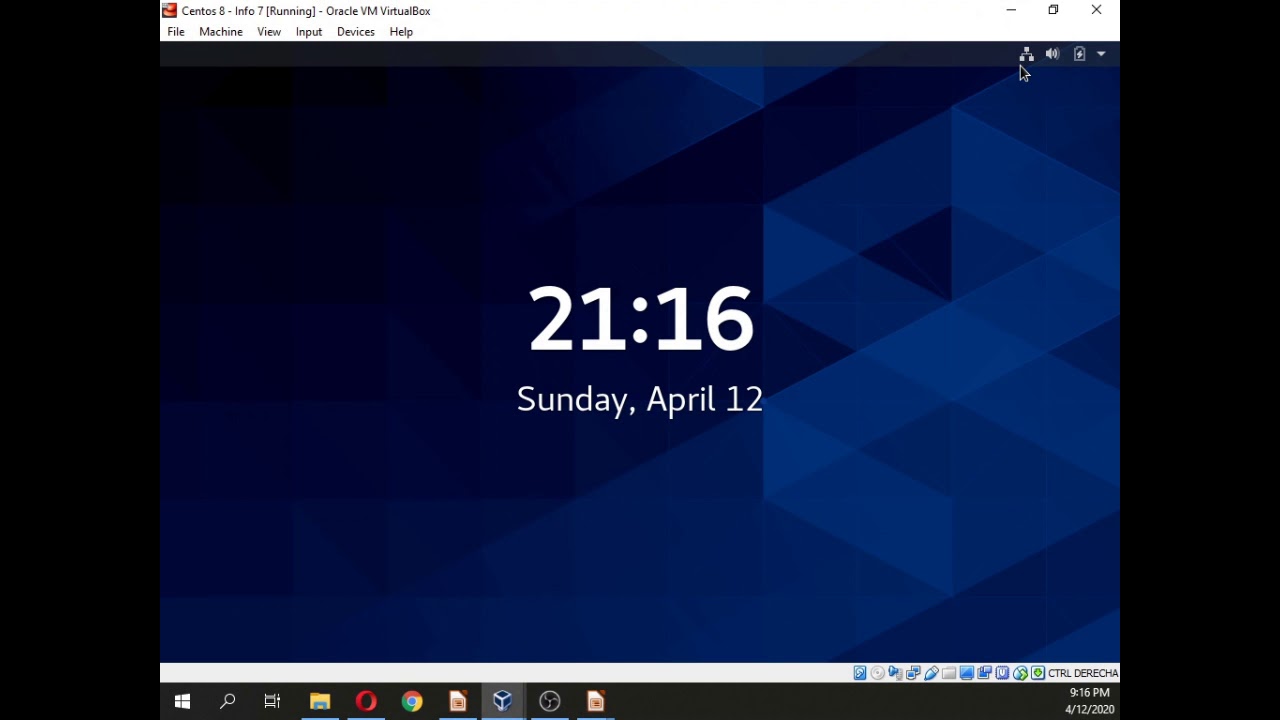Open the View menu
The width and height of the screenshot is (1280, 720).
(269, 32)
